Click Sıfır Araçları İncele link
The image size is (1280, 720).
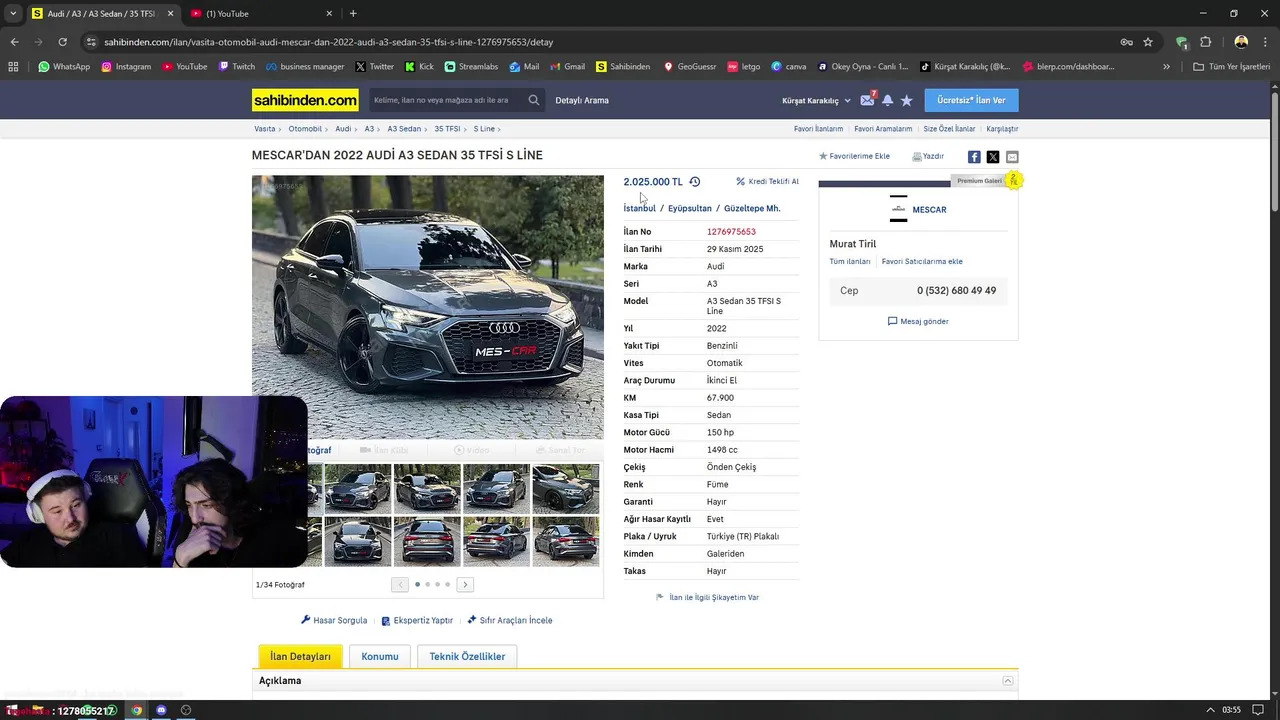pyautogui.click(x=510, y=620)
